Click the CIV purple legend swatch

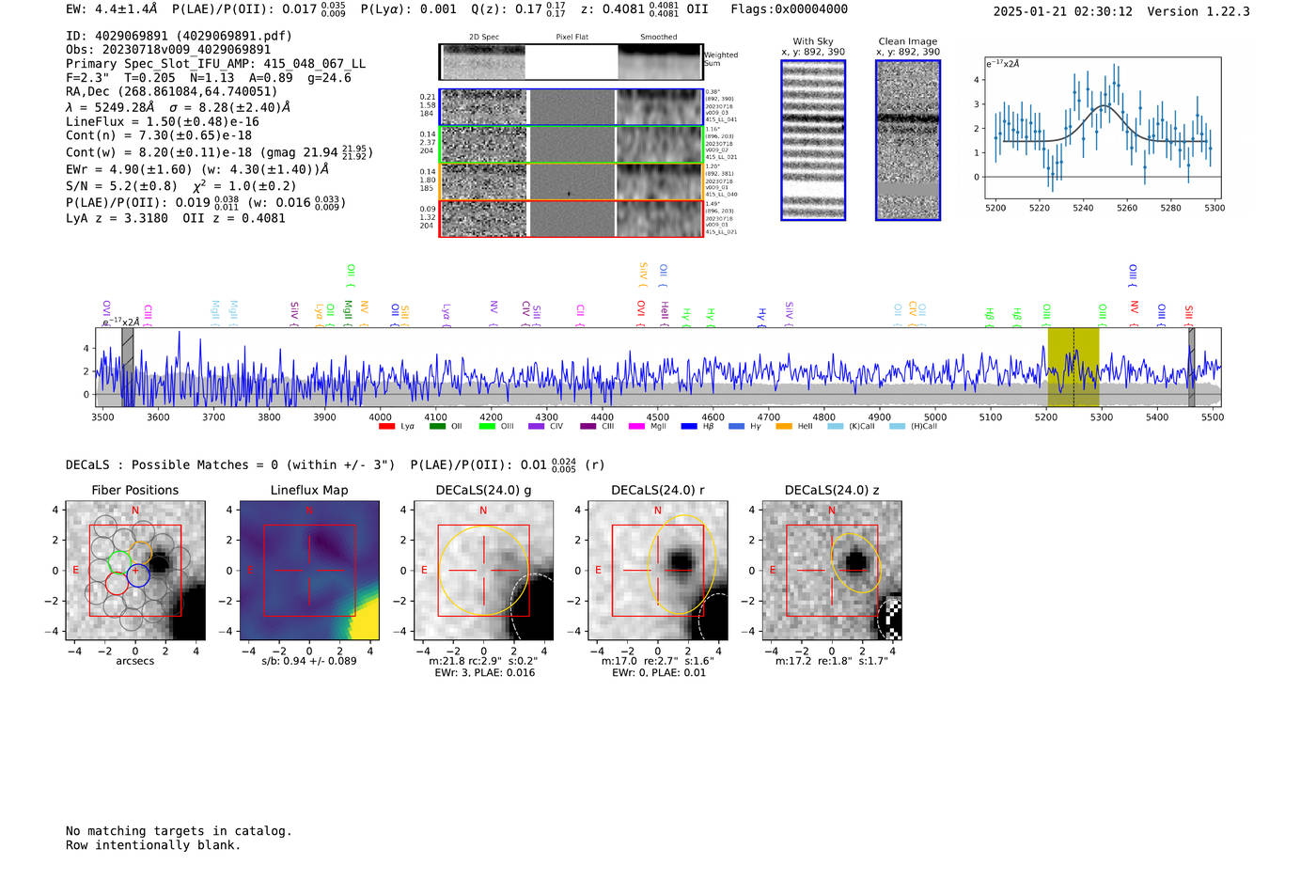click(x=537, y=427)
